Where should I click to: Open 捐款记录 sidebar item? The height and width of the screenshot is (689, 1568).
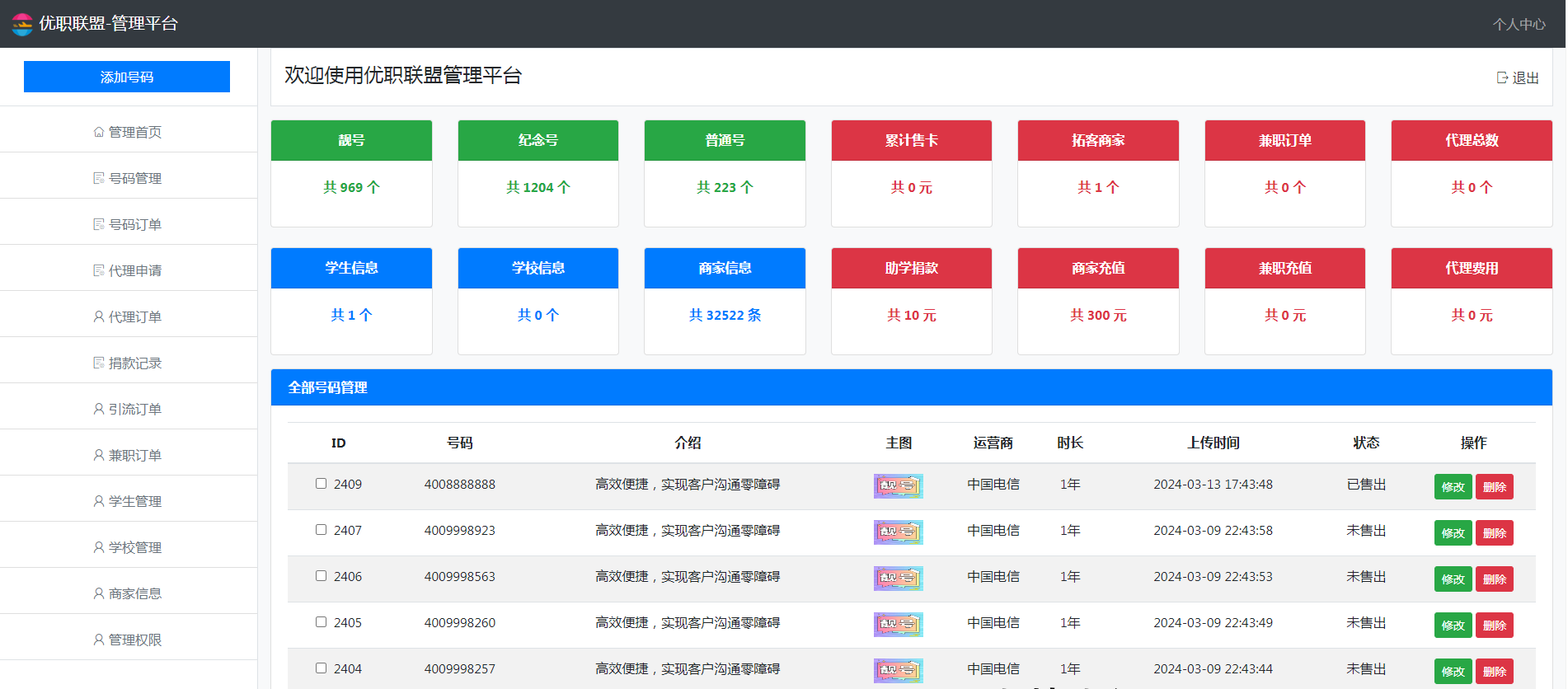point(128,363)
